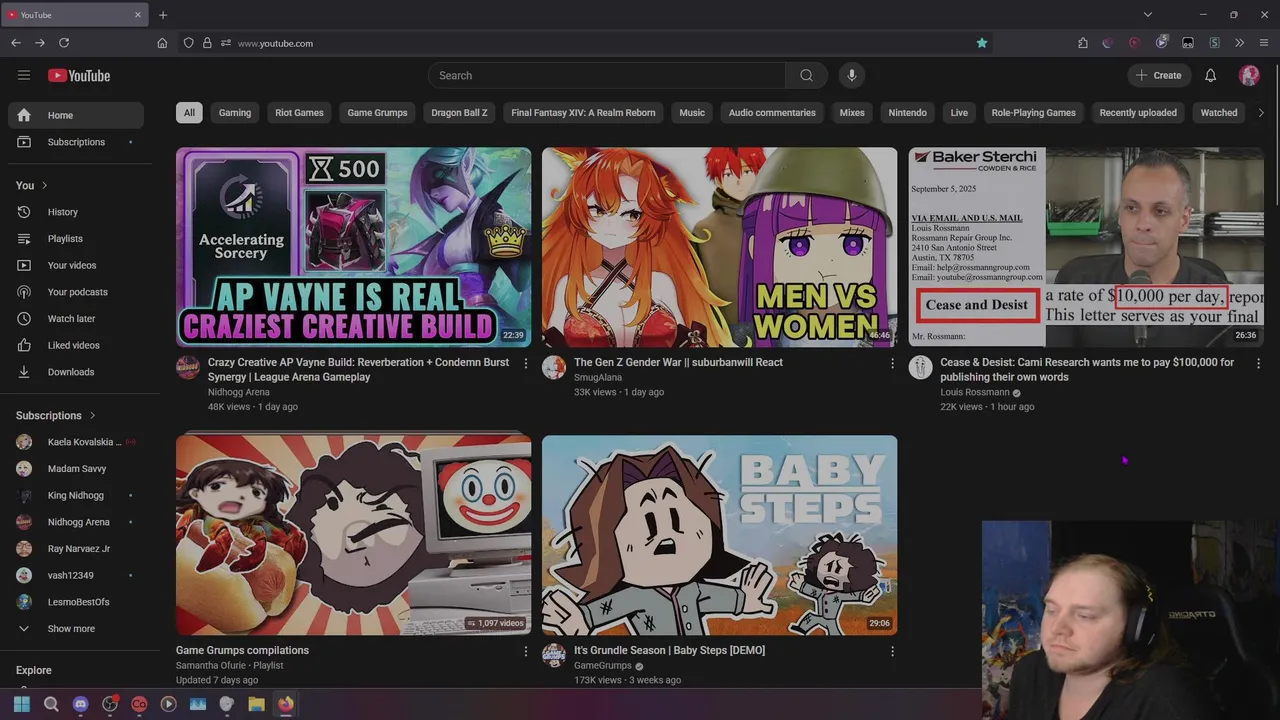This screenshot has width=1280, height=720.
Task: Select the Final Fantasy XIV chip
Action: [x=583, y=113]
